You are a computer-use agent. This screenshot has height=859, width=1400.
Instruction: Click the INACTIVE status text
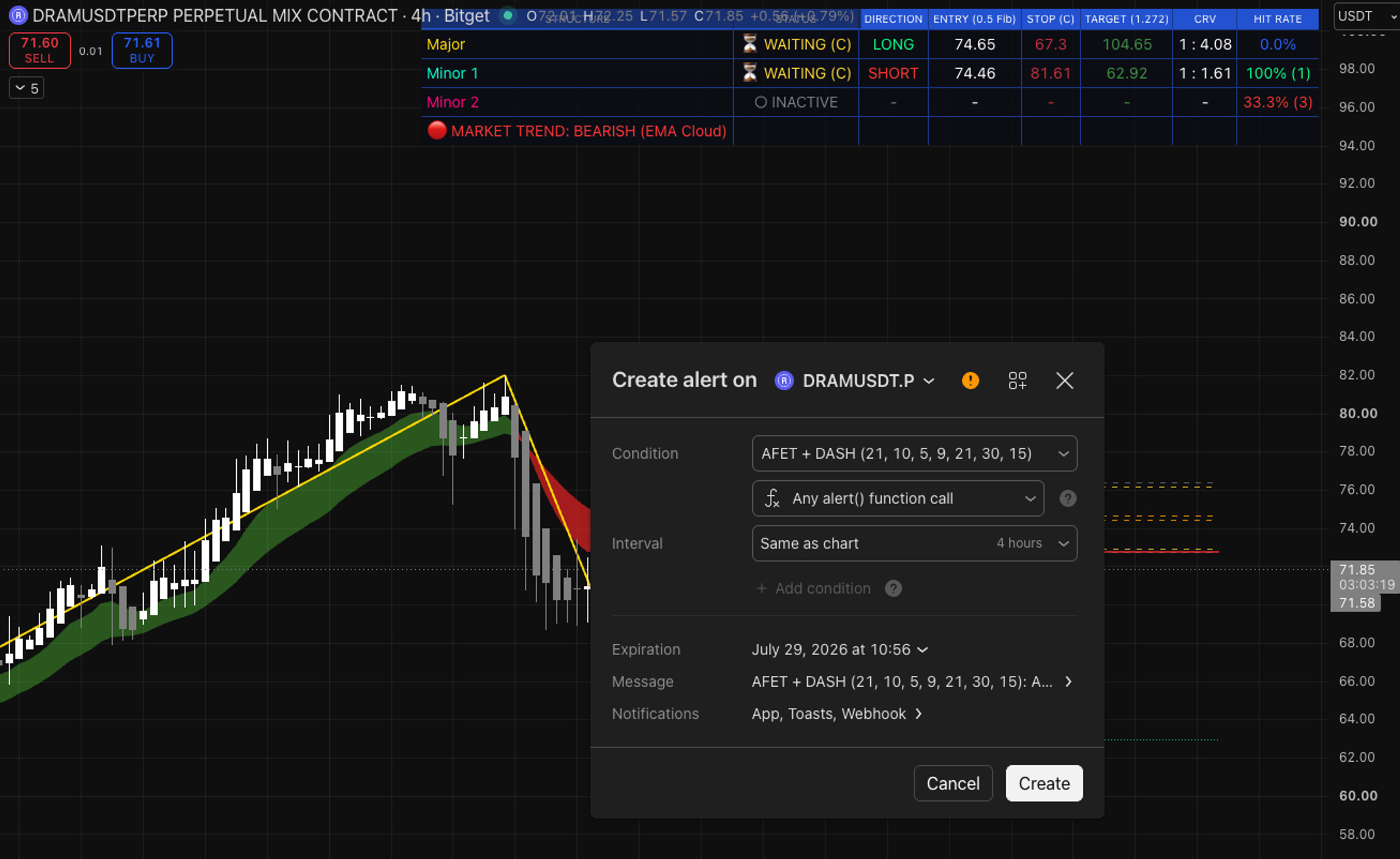[804, 102]
